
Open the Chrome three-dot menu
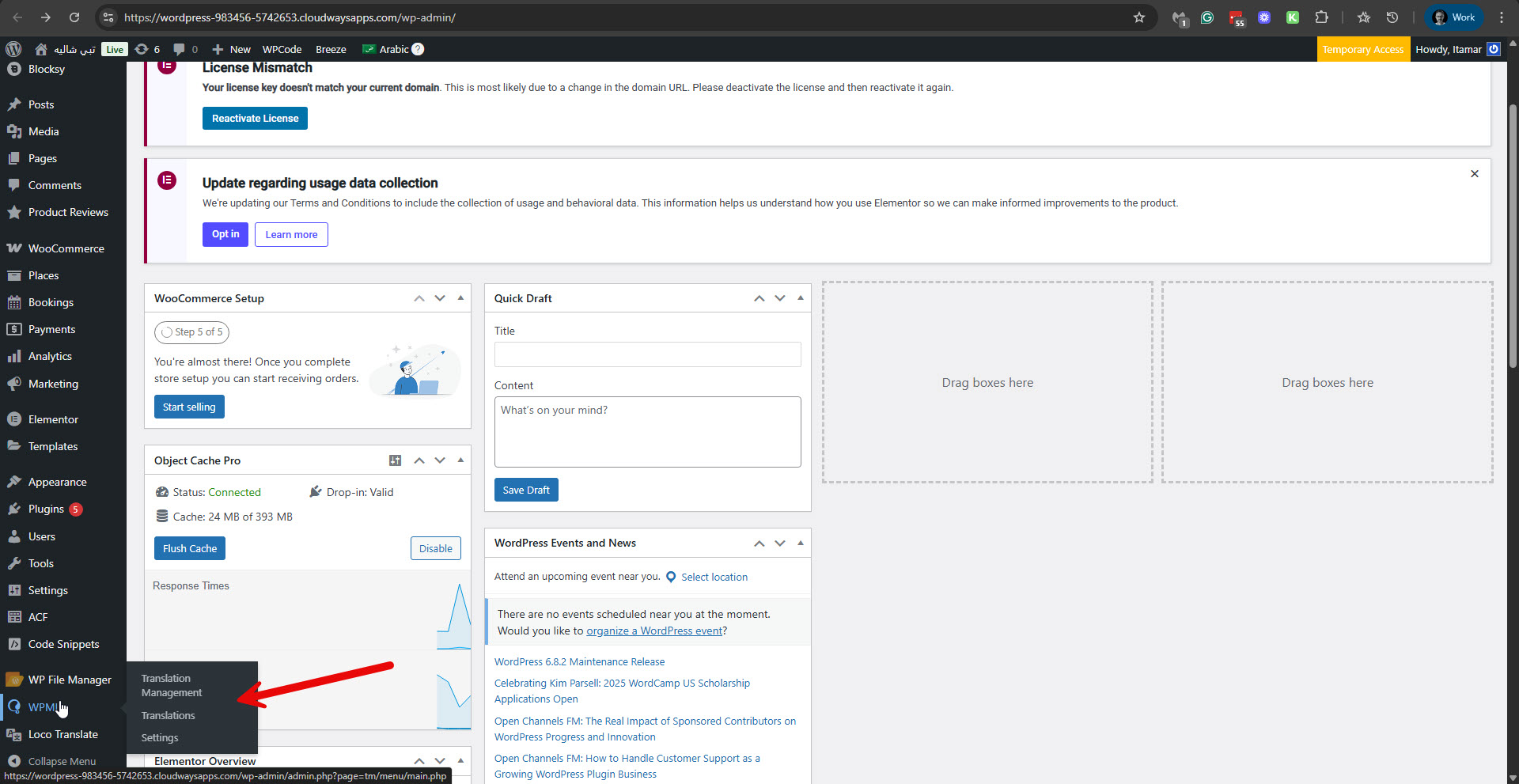1502,17
